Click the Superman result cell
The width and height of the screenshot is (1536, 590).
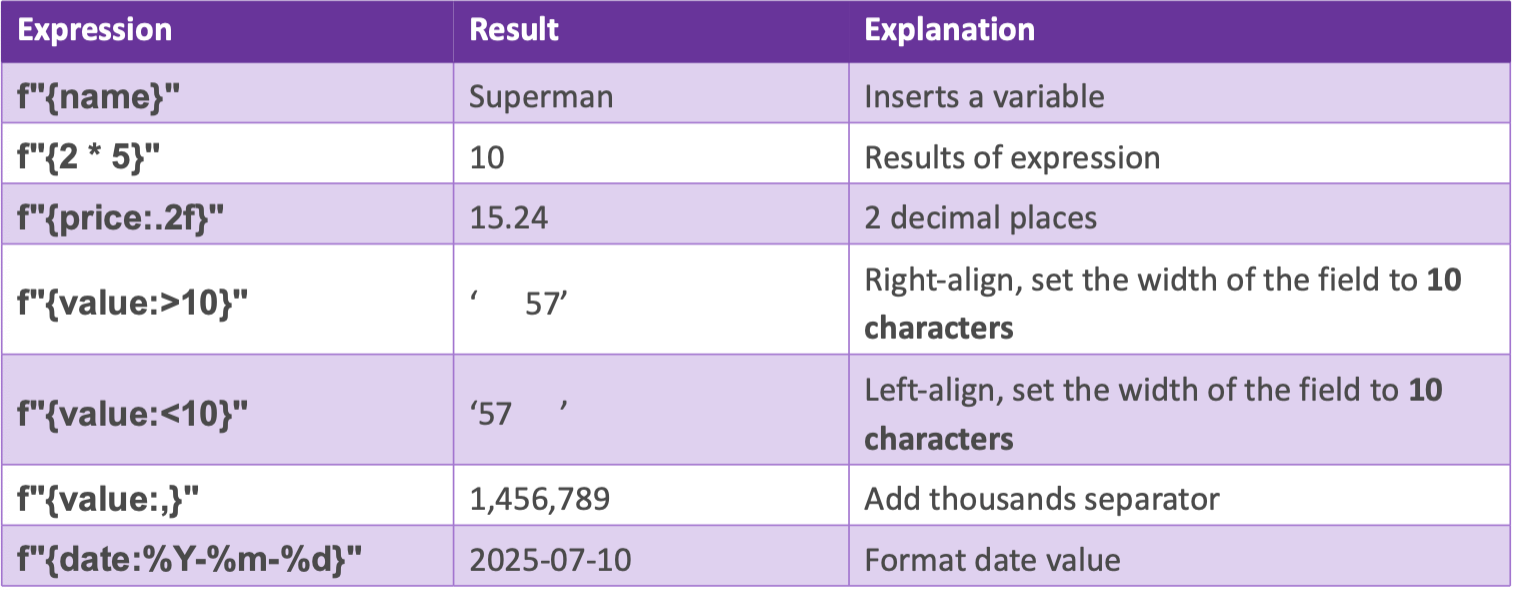[x=541, y=96]
